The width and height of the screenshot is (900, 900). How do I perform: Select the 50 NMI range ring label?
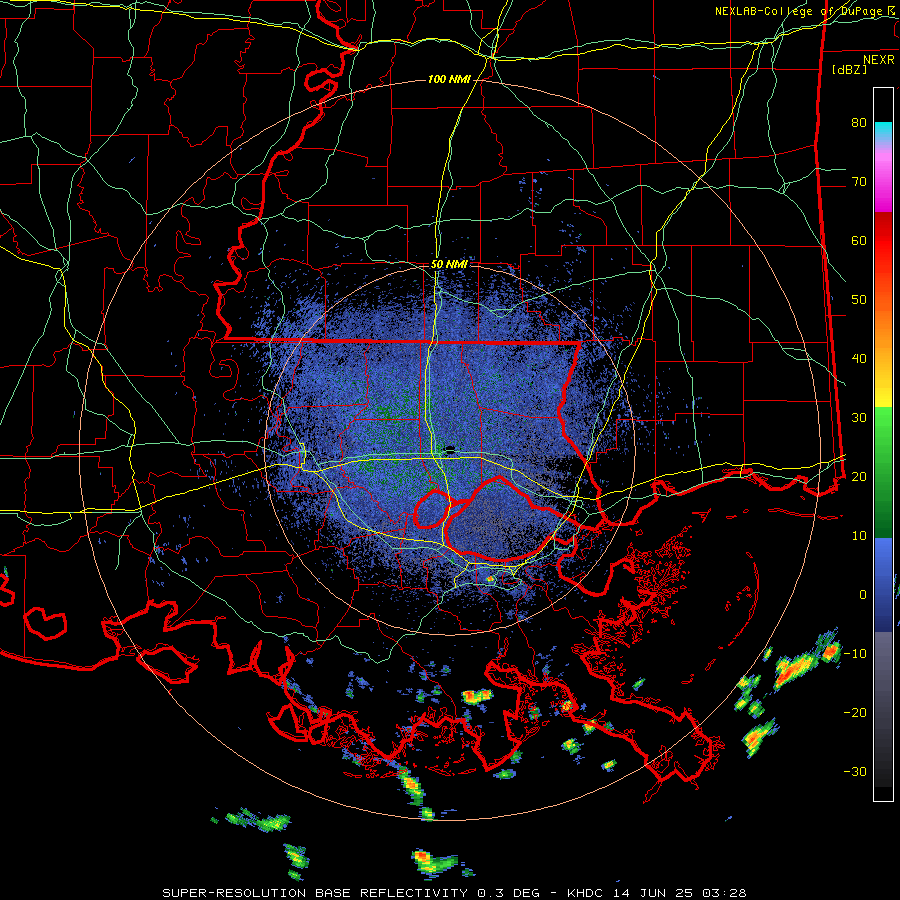point(449,265)
